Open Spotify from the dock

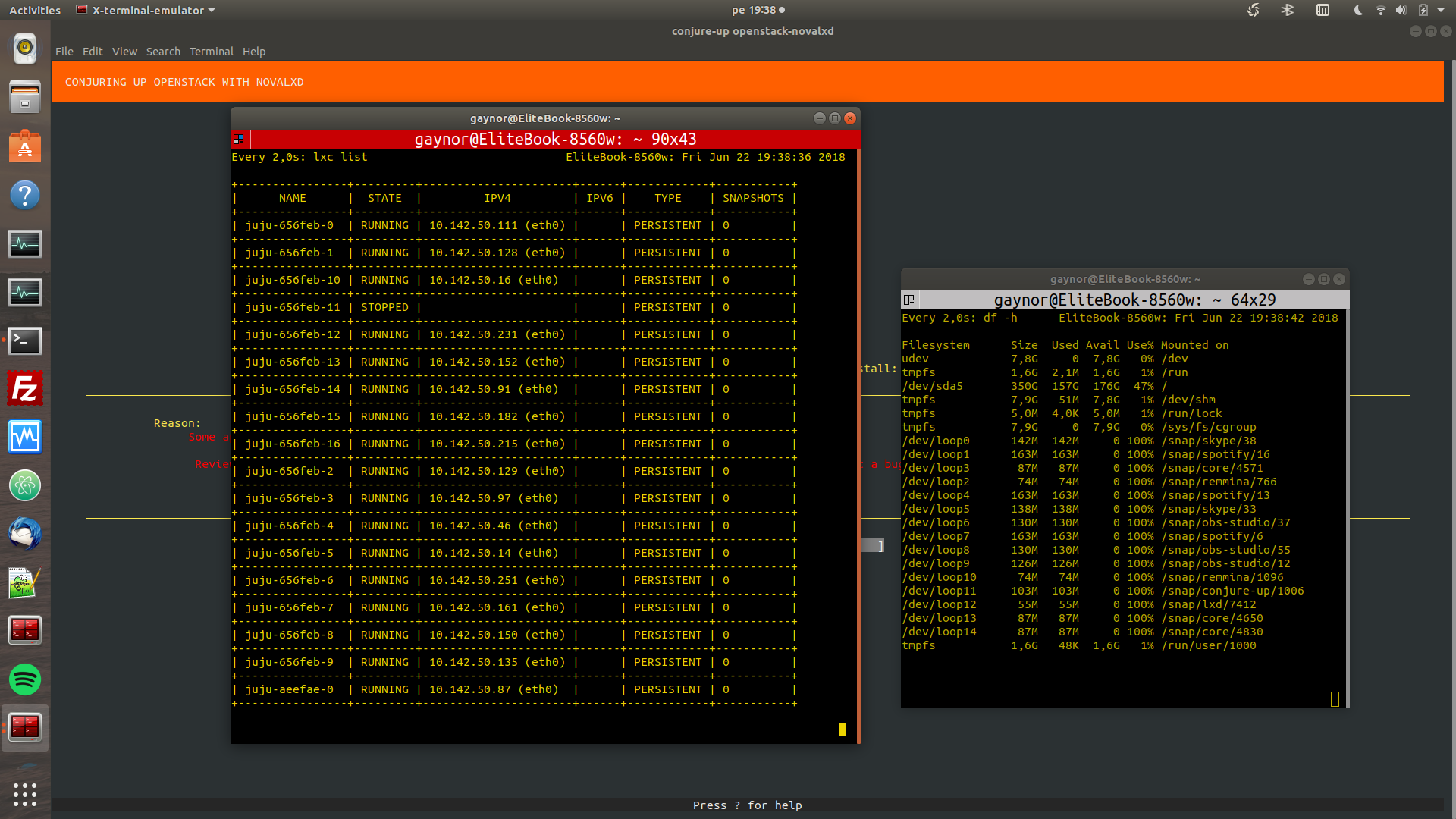25,679
